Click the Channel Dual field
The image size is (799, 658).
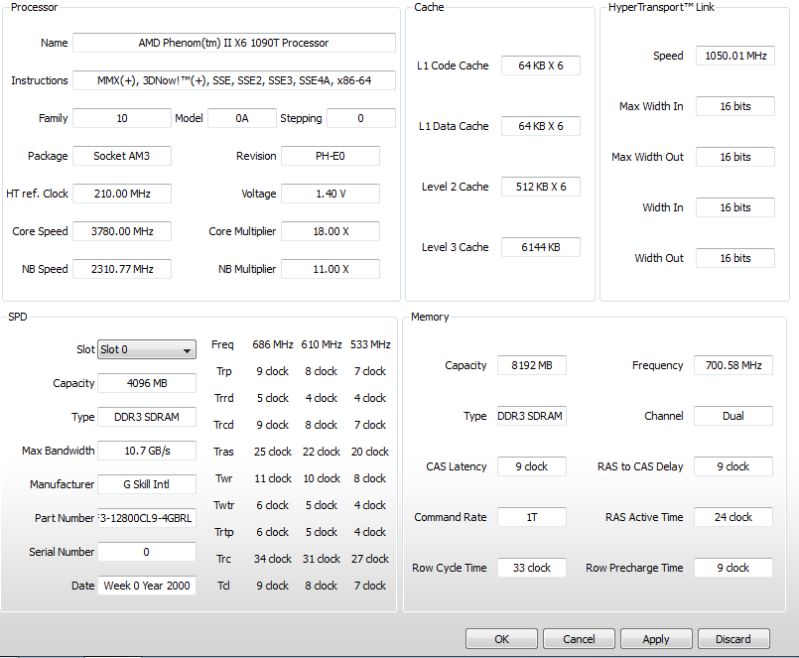(733, 416)
